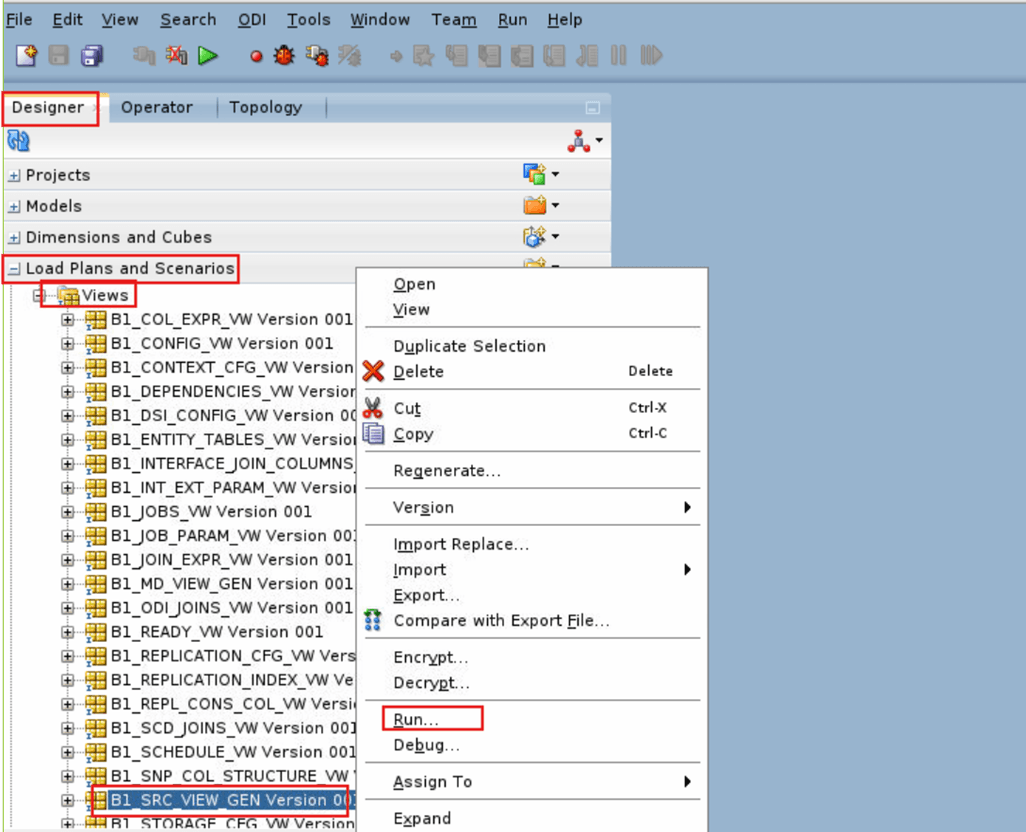Collapse the Load Plans and Scenarios section

14,269
